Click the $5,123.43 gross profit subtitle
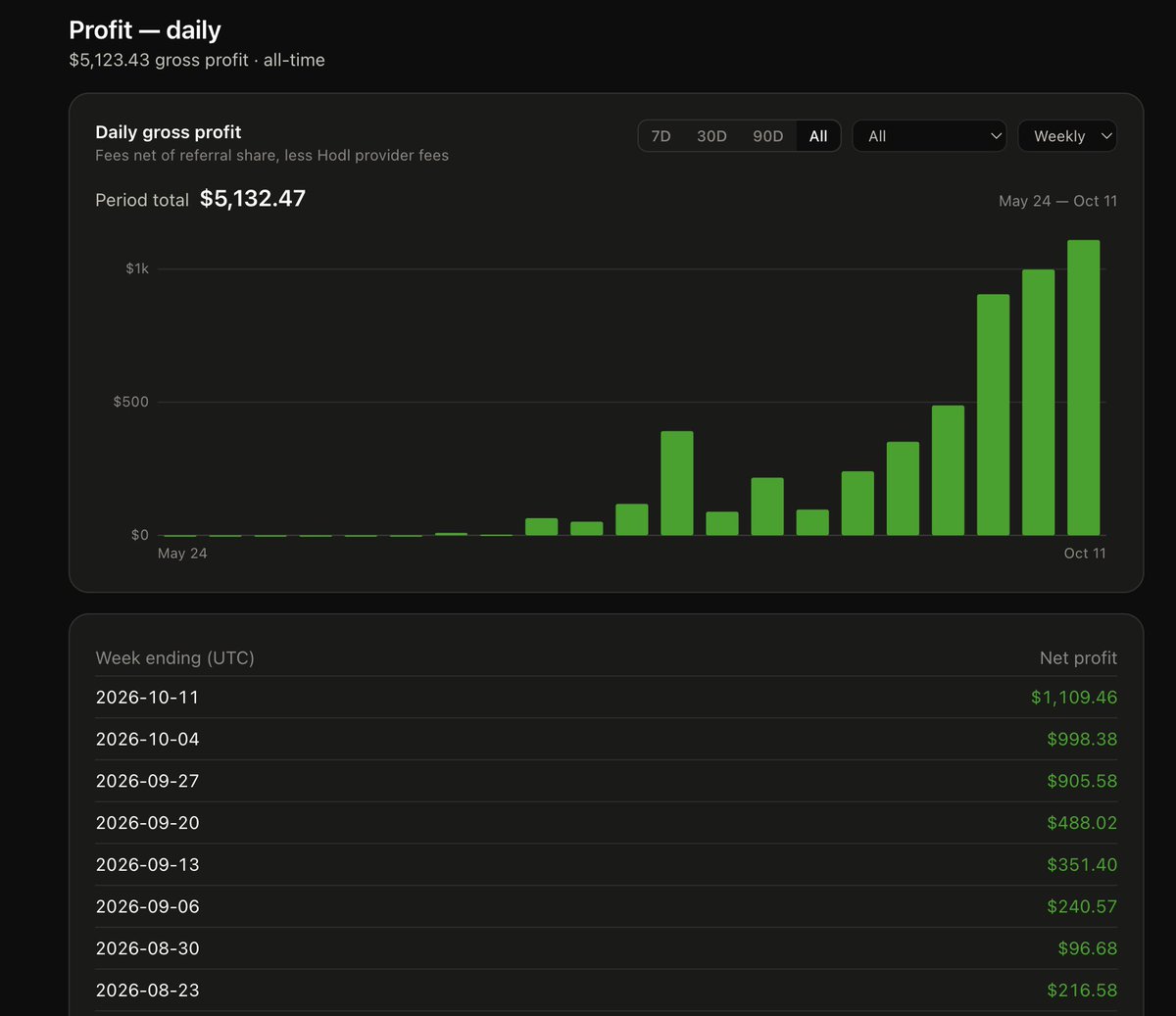 pos(197,60)
